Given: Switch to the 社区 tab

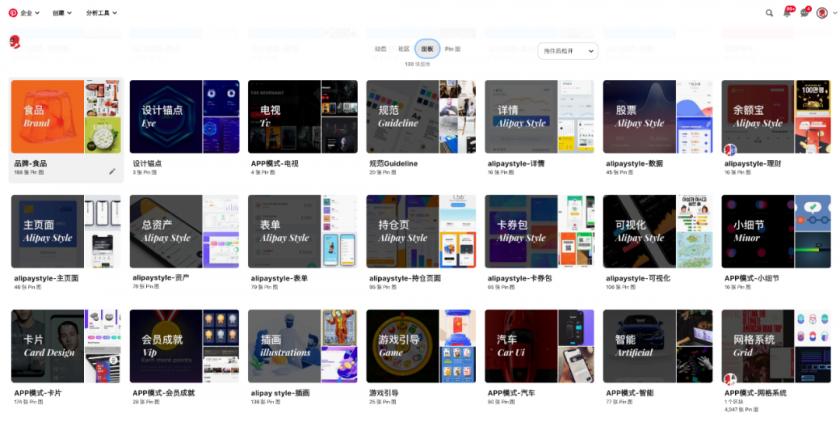Looking at the screenshot, I should 403,49.
